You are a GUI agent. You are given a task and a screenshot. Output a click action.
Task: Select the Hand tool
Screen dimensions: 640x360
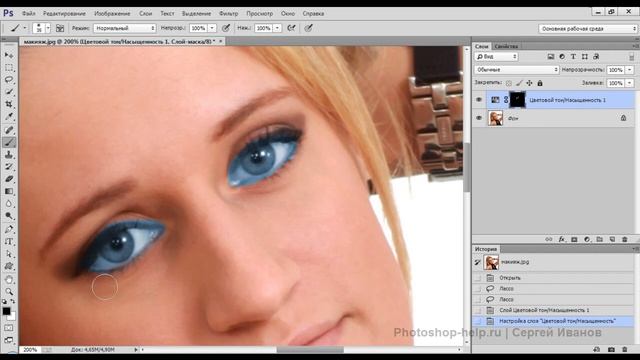(x=9, y=280)
